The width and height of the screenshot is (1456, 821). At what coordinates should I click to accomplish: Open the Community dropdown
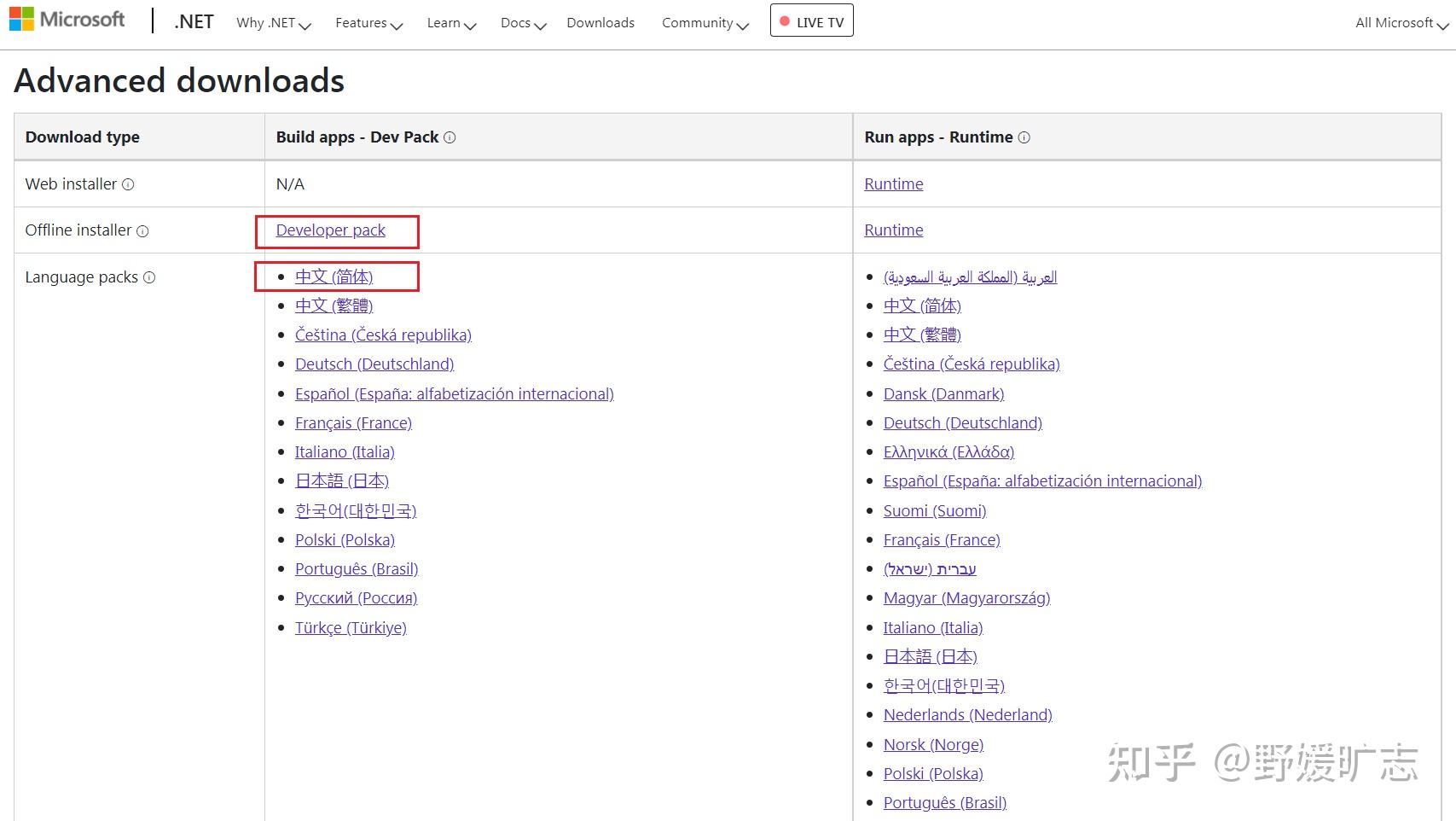[x=705, y=23]
